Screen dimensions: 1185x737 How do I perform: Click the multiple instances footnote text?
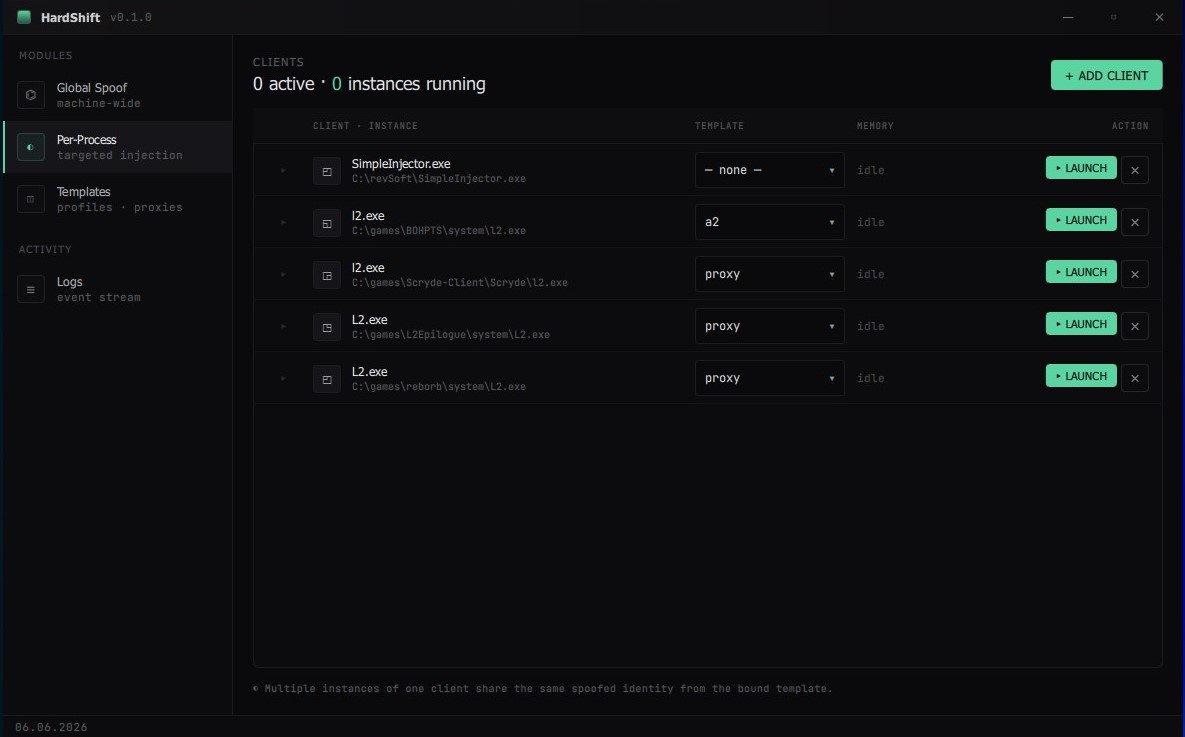point(542,689)
